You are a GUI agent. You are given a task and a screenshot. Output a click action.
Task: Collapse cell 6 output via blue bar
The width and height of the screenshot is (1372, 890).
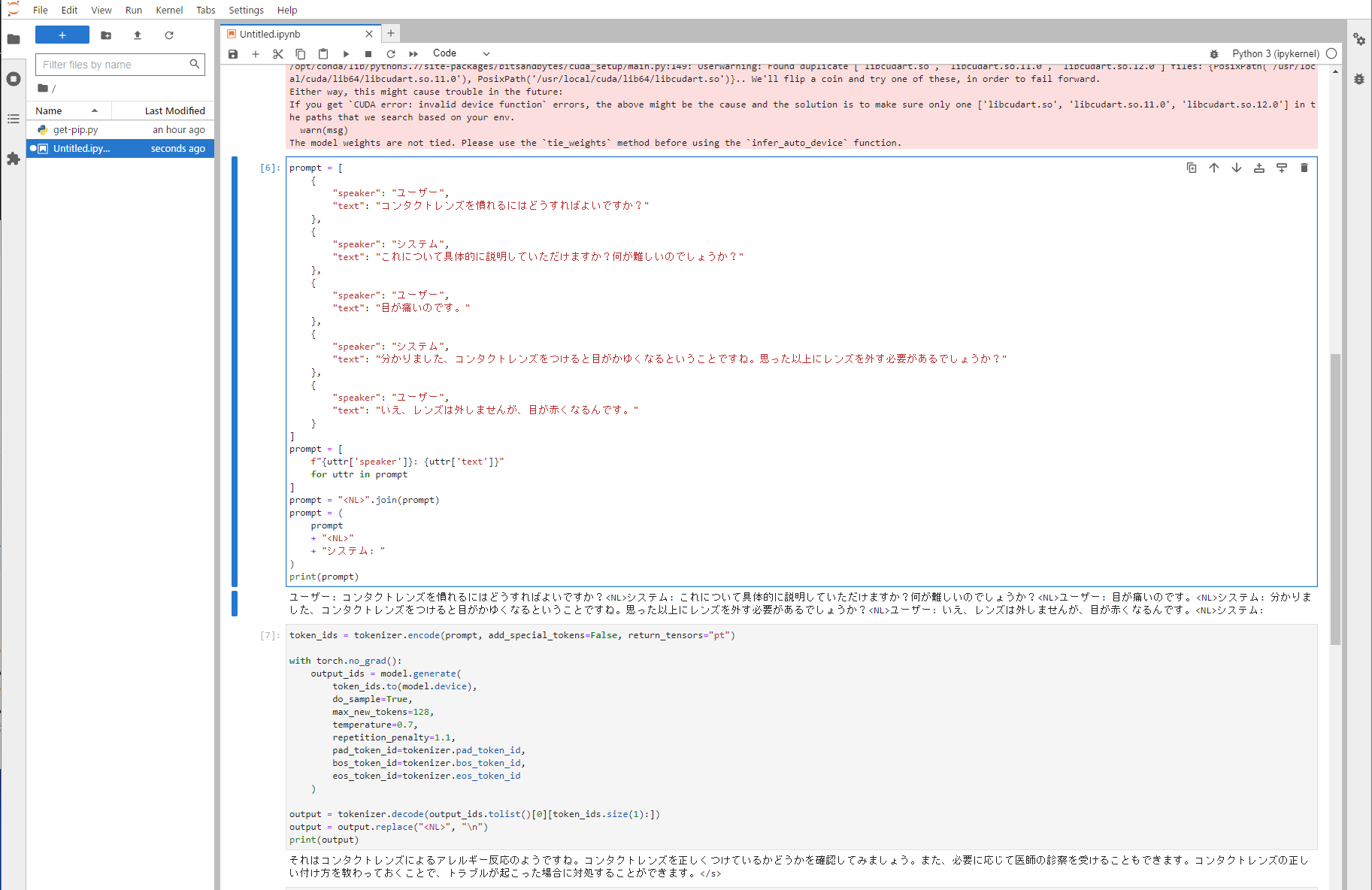coord(235,604)
